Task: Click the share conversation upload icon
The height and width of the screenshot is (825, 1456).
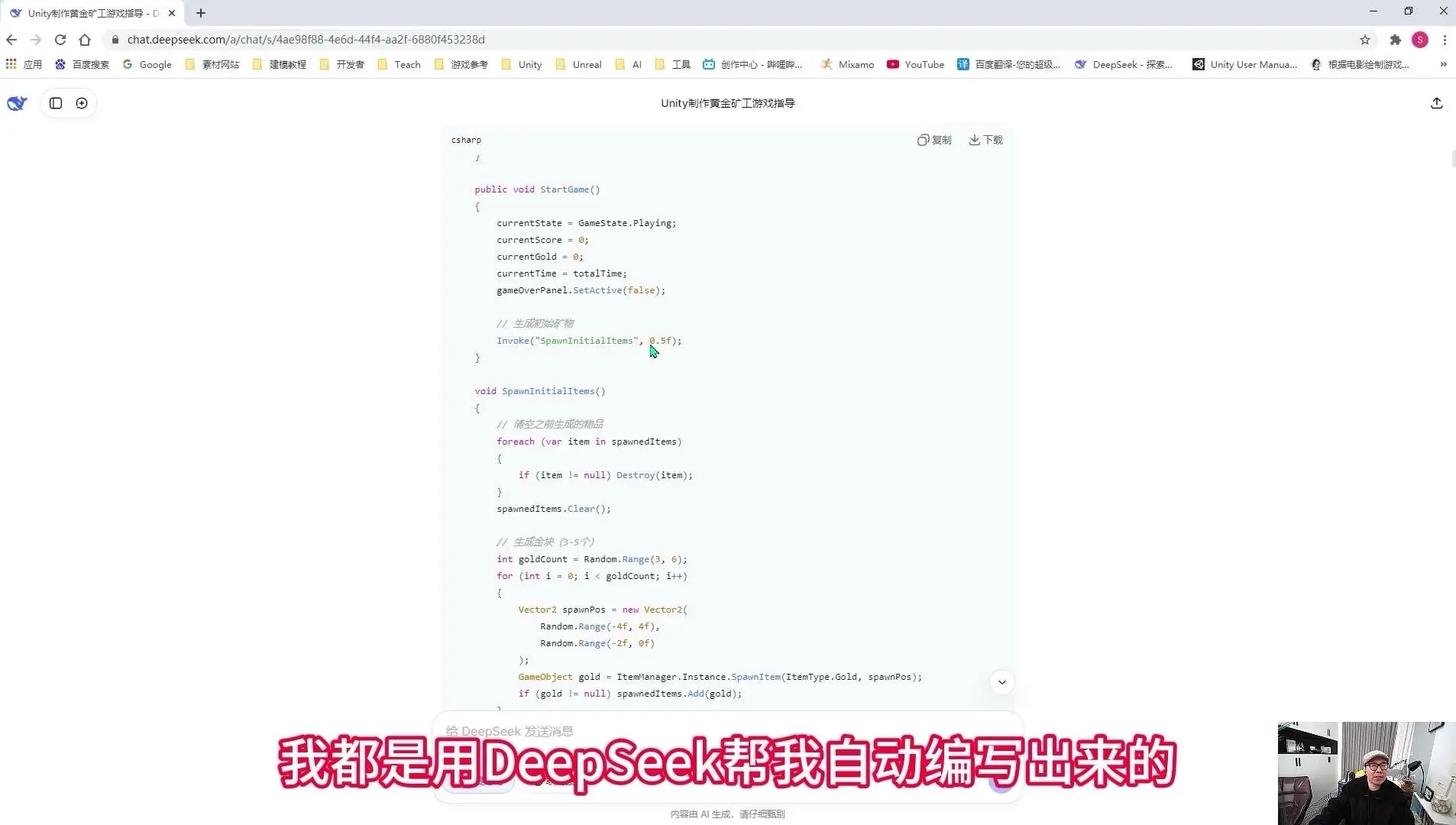Action: [x=1436, y=103]
